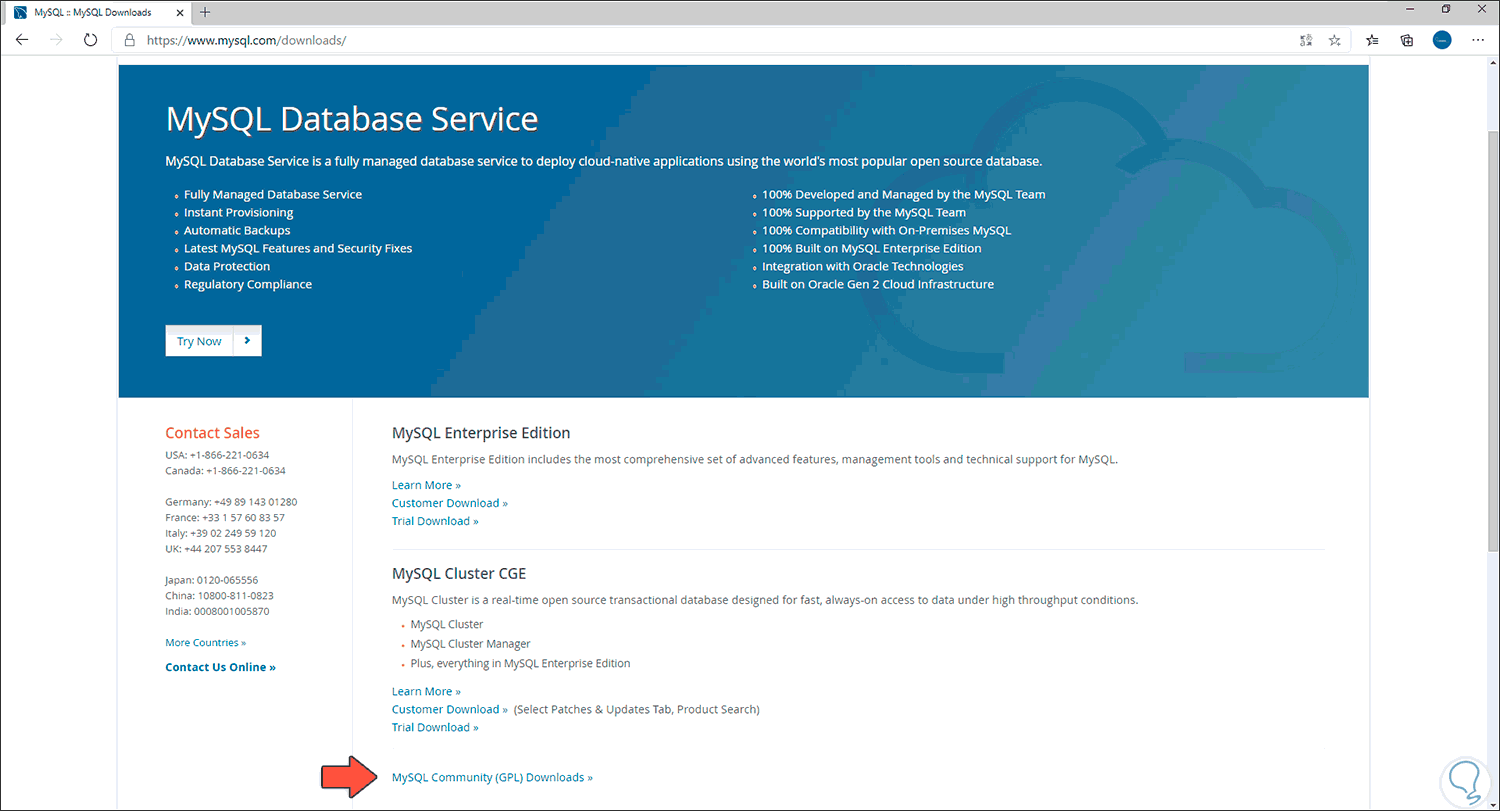Screen dimensions: 1500x811
Task: Click 'Plus, everything in MySQL Enterprise Edition' bullet
Action: click(520, 663)
